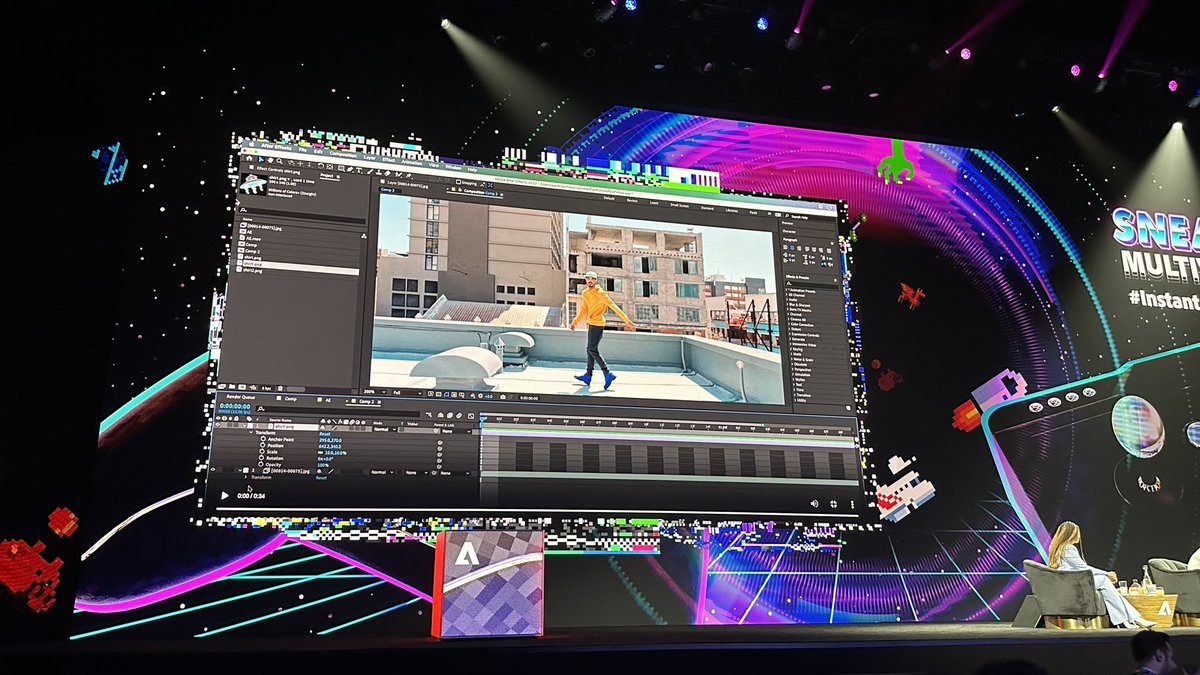Toggle the Position stopwatch
Image resolution: width=1200 pixels, height=675 pixels.
(263, 445)
